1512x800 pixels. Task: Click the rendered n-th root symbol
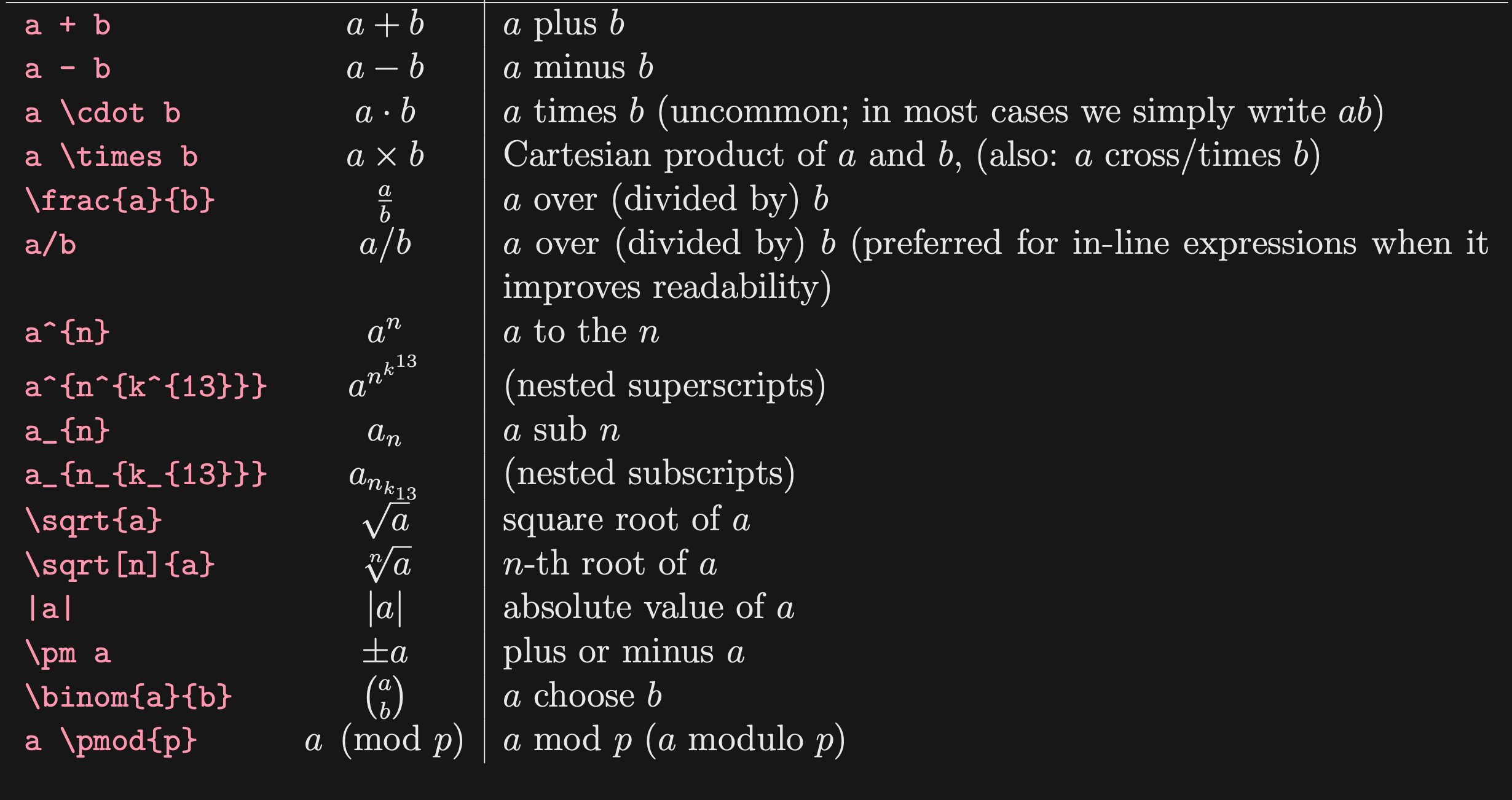point(387,564)
